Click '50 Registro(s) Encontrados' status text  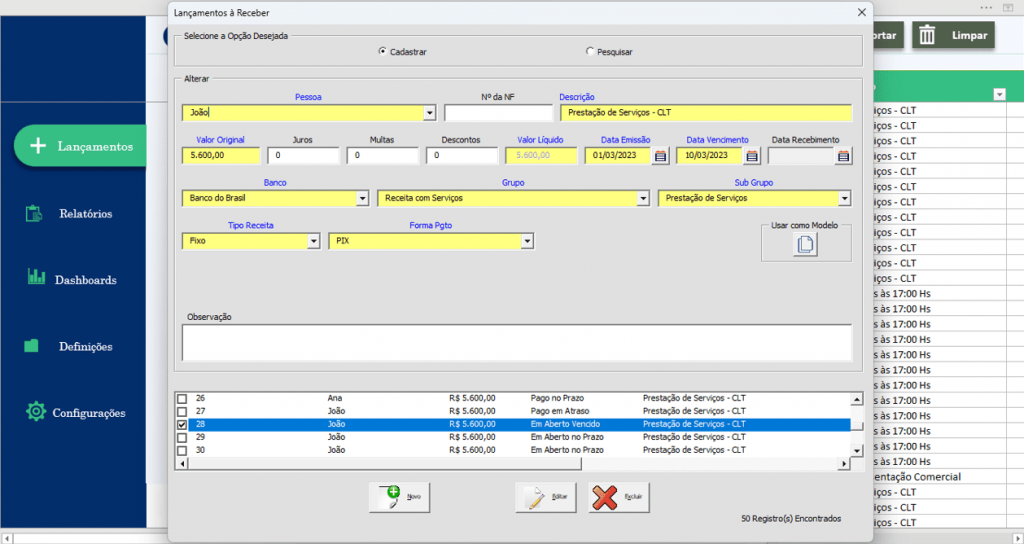pos(791,519)
